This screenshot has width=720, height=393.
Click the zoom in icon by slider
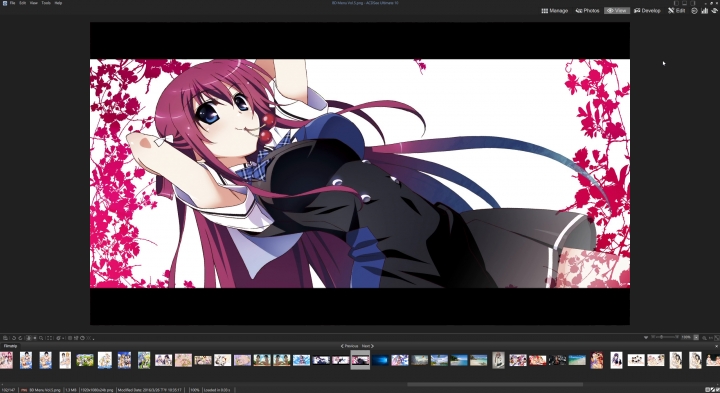[677, 337]
